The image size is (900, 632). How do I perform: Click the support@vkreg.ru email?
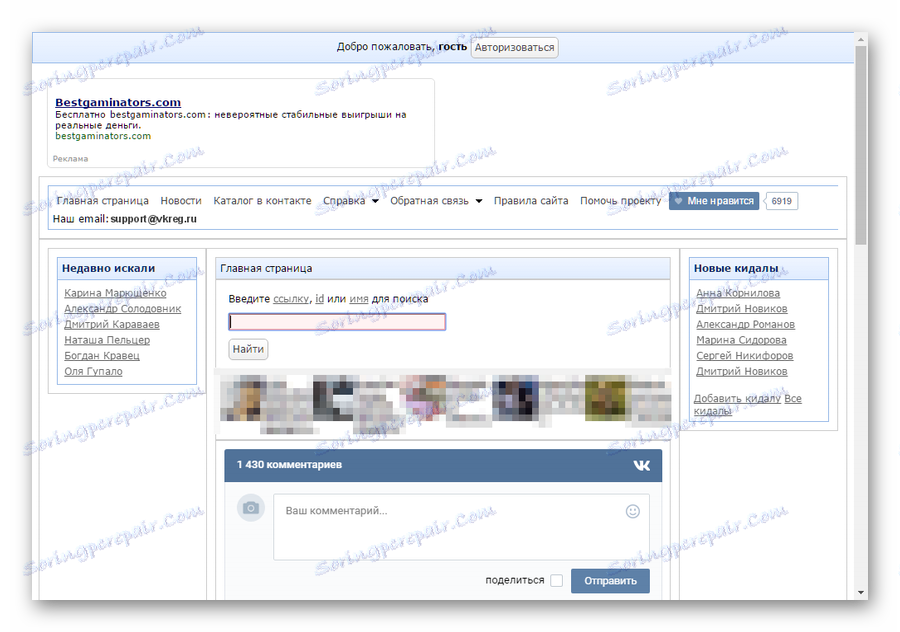click(x=153, y=219)
